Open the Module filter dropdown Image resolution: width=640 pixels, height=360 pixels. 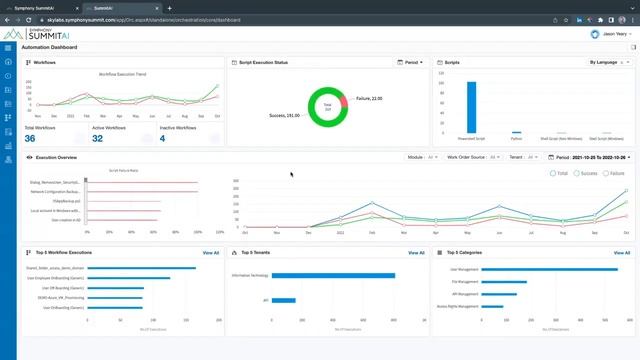point(423,157)
